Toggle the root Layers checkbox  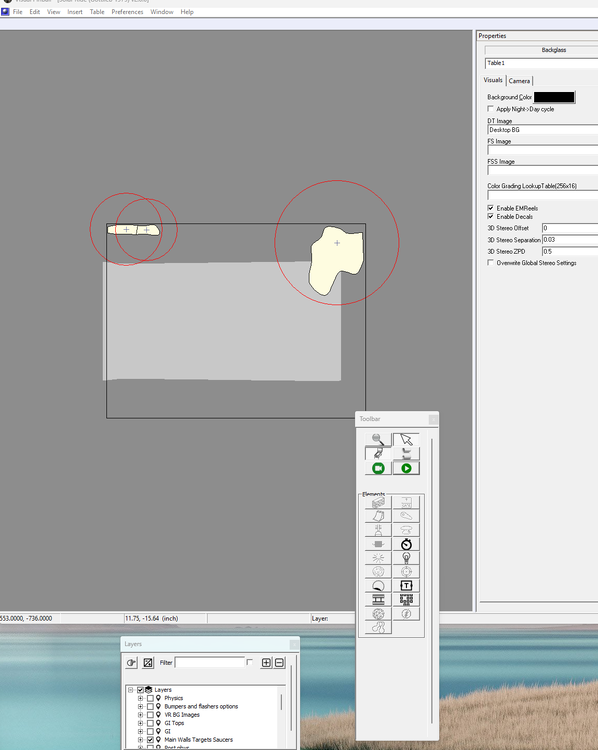point(140,690)
